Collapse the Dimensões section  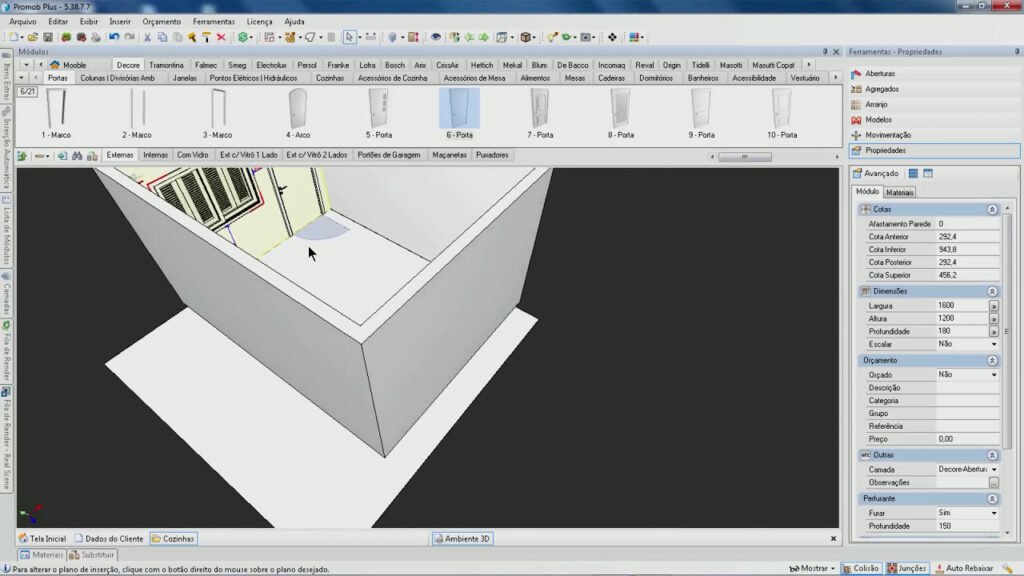[992, 291]
